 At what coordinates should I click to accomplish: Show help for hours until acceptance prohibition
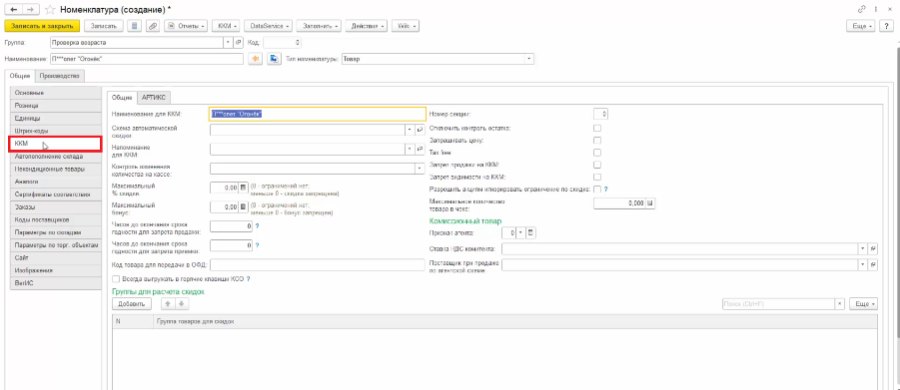[257, 245]
